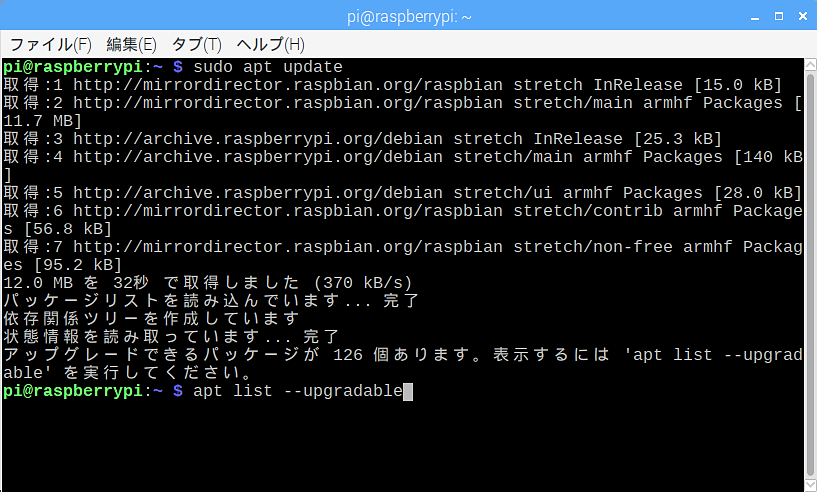This screenshot has width=817, height=492.
Task: Click the text '12.0 MB を 32秒 で取得しました'
Action: tap(151, 283)
